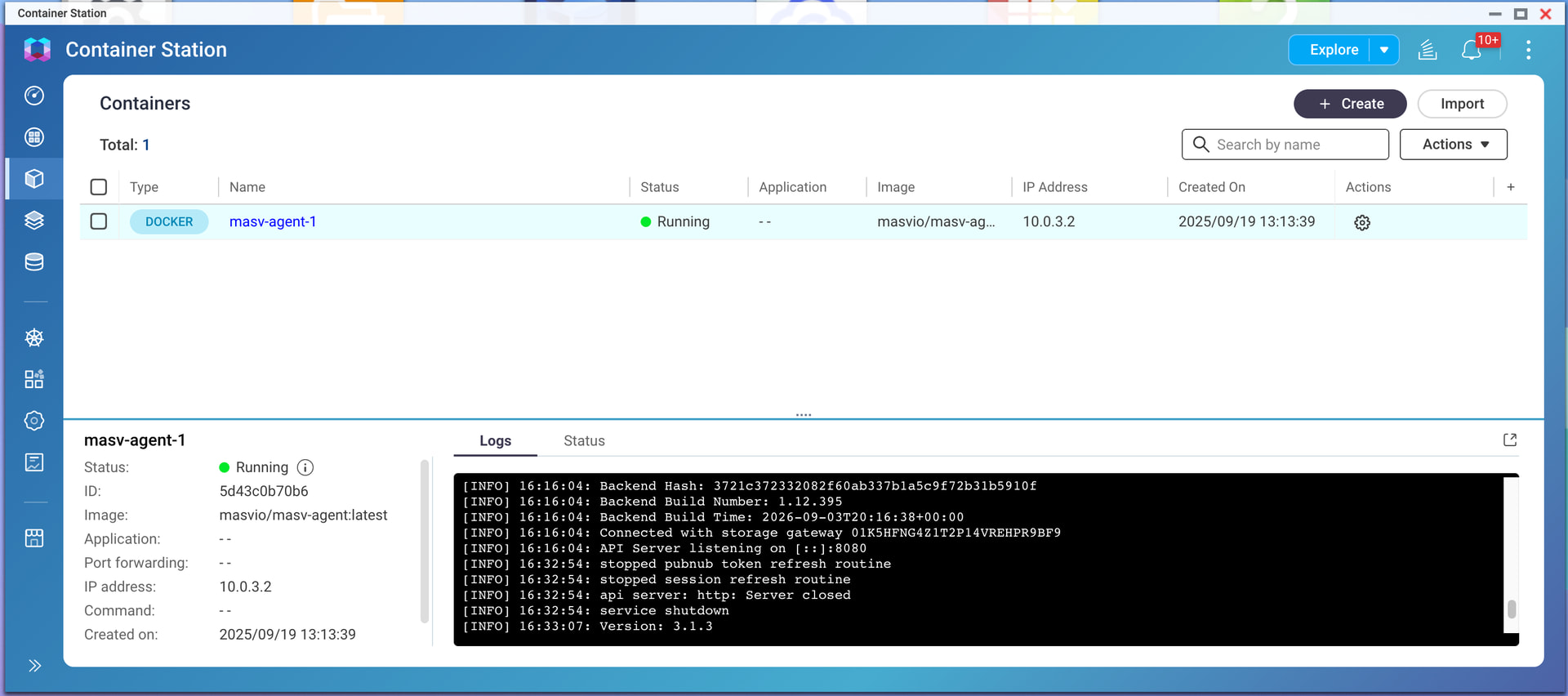Expand the Explore dropdown arrow

pos(1384,50)
